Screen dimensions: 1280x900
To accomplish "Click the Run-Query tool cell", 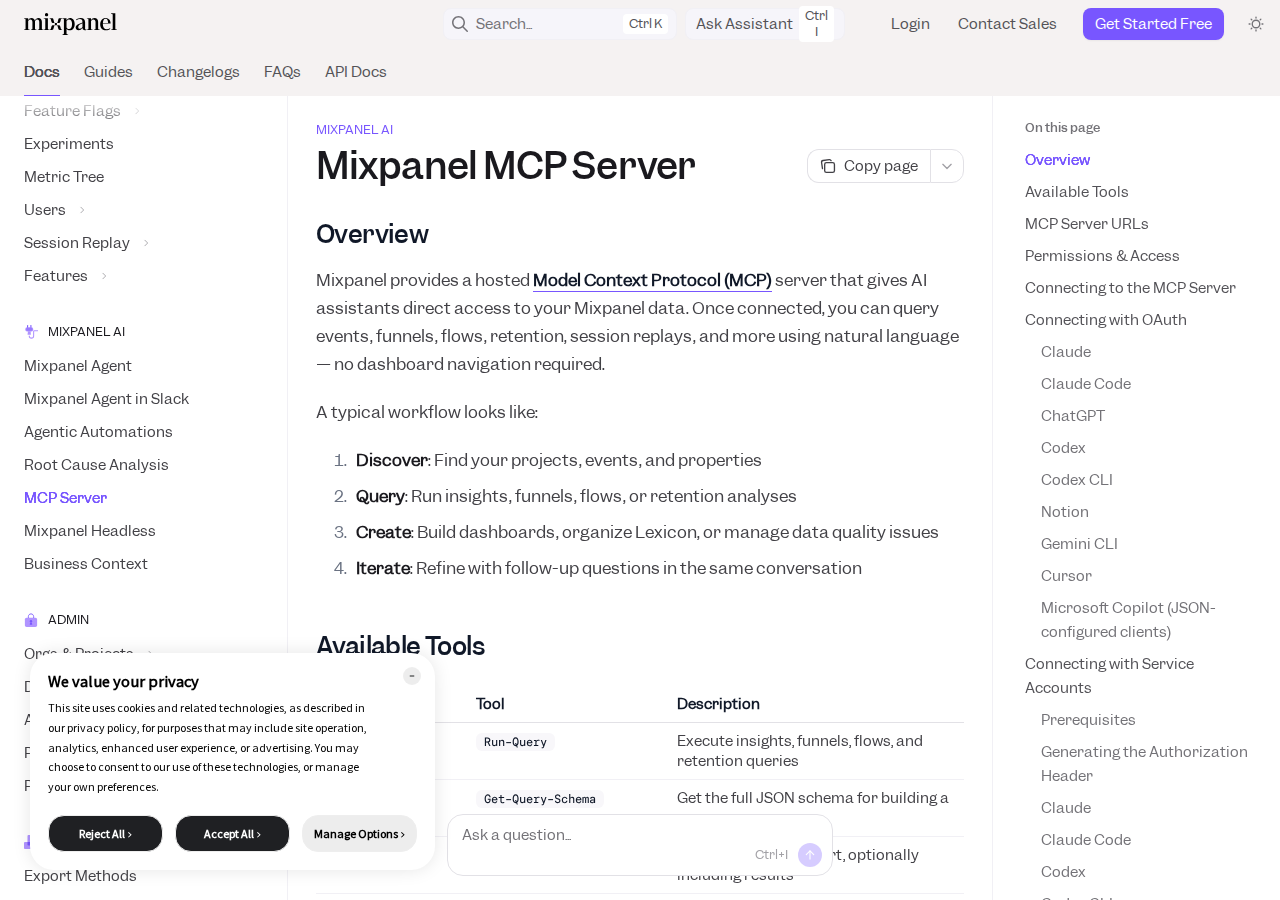I will [515, 742].
